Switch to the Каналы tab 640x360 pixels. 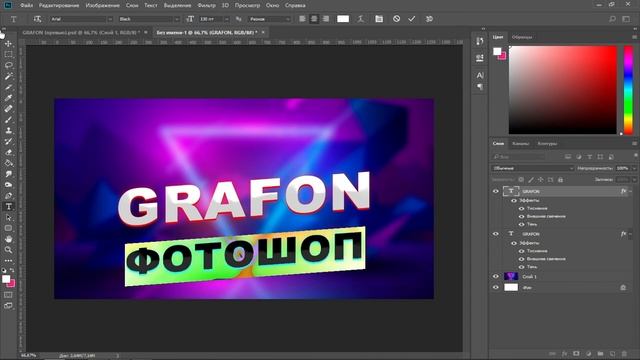coord(520,144)
